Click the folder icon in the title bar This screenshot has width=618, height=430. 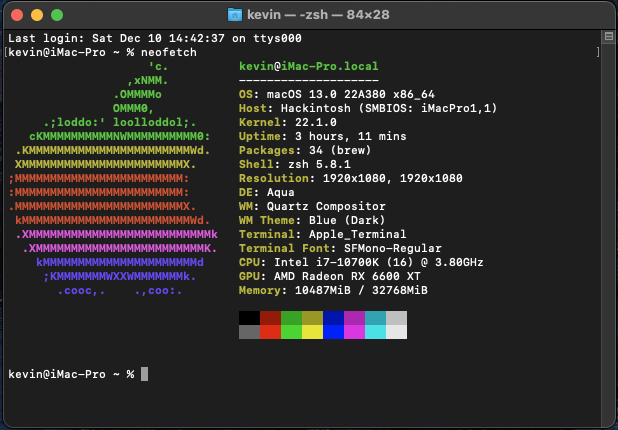pyautogui.click(x=235, y=15)
